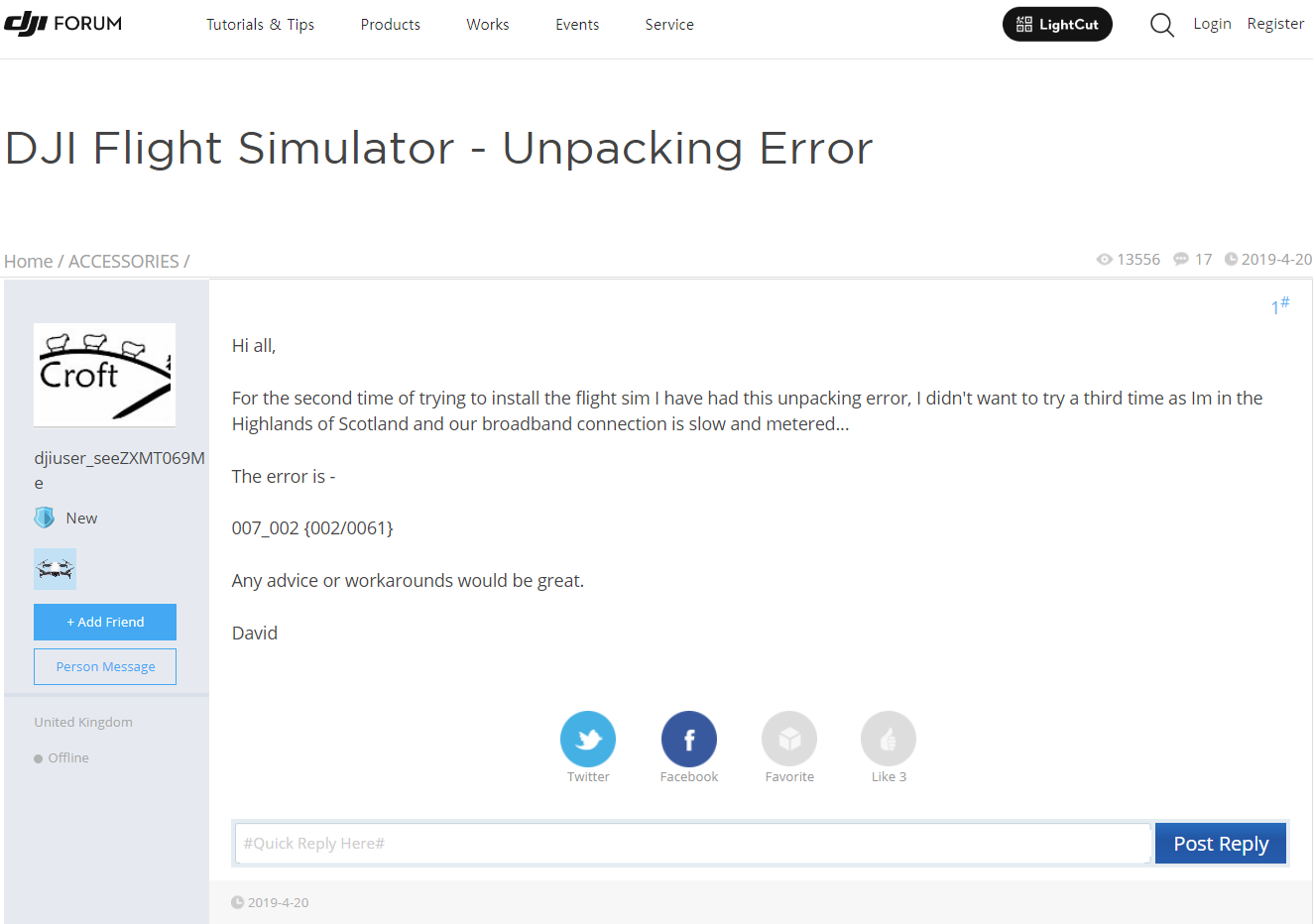Send a Person Message to the user

tap(105, 666)
